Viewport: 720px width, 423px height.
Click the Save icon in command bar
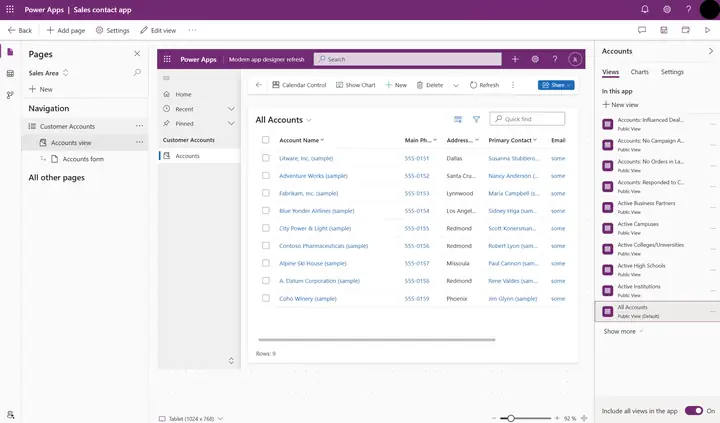(664, 30)
